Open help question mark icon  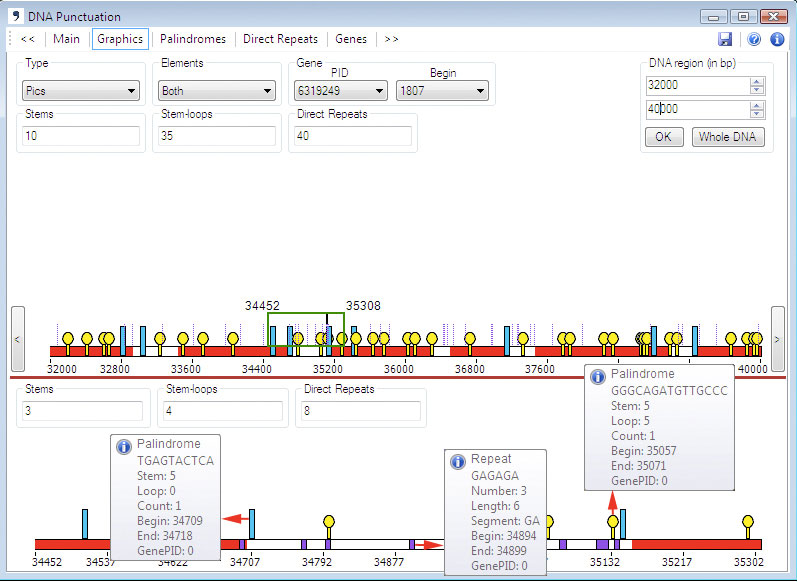754,39
